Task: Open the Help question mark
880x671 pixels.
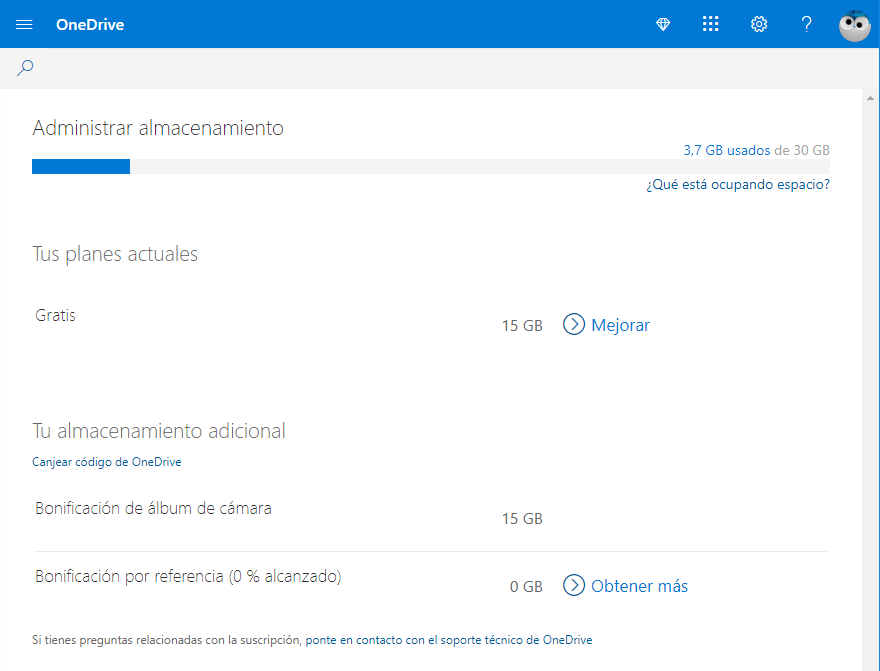Action: pyautogui.click(x=806, y=24)
